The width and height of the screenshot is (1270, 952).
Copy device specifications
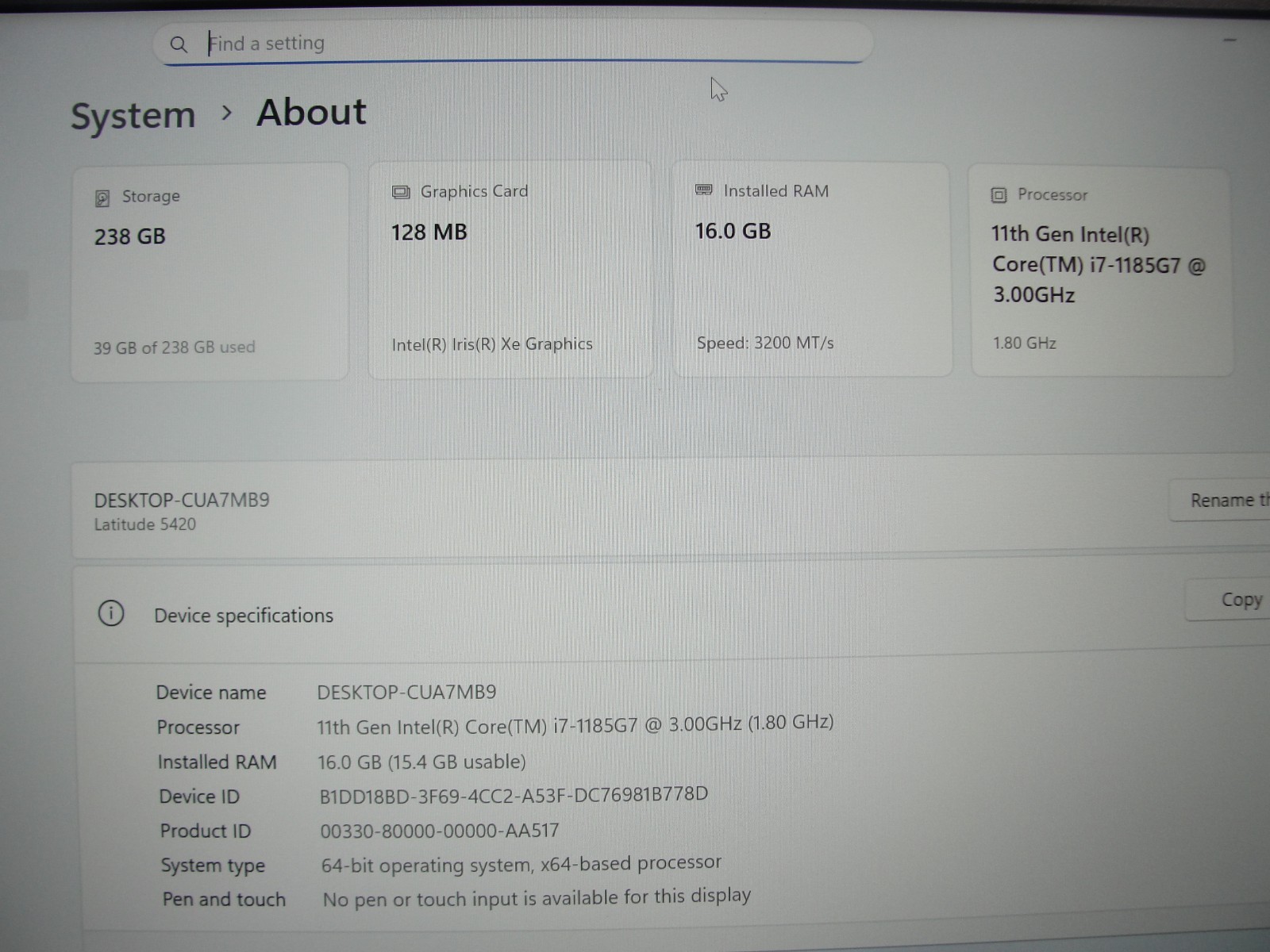tap(1228, 600)
